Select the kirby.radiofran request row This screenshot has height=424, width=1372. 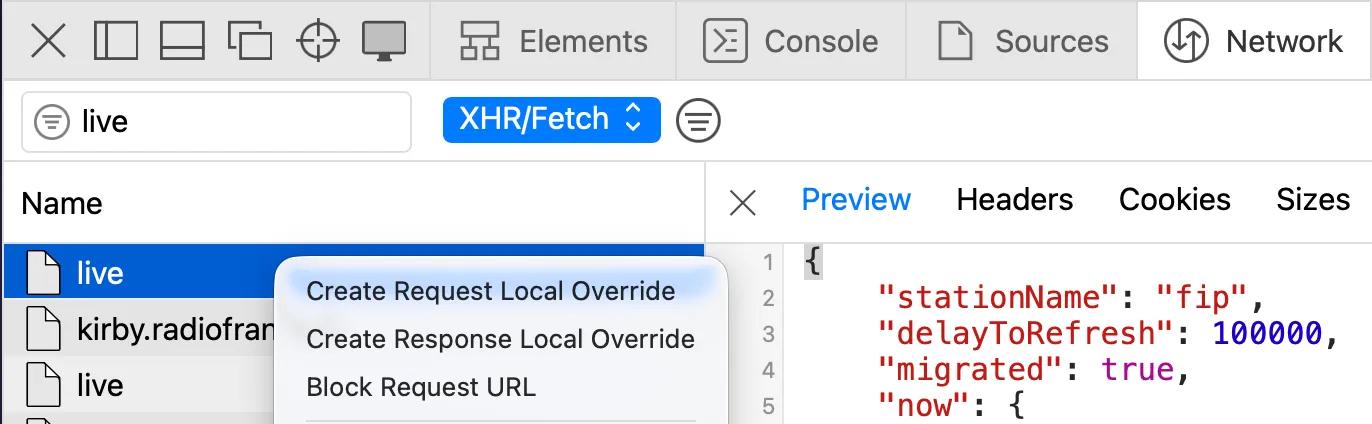click(x=140, y=328)
